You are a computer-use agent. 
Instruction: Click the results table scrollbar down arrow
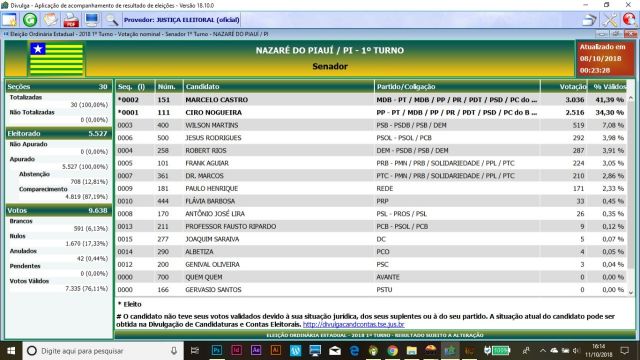tap(631, 292)
